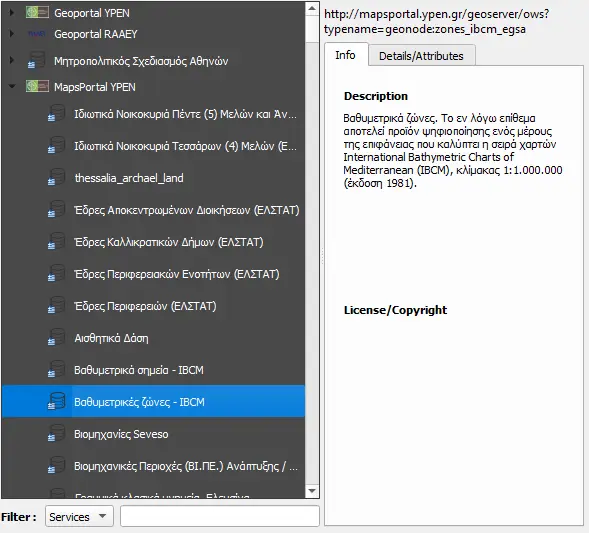
Task: Click the Geoportal YPEN service icon
Action: pyautogui.click(x=37, y=13)
